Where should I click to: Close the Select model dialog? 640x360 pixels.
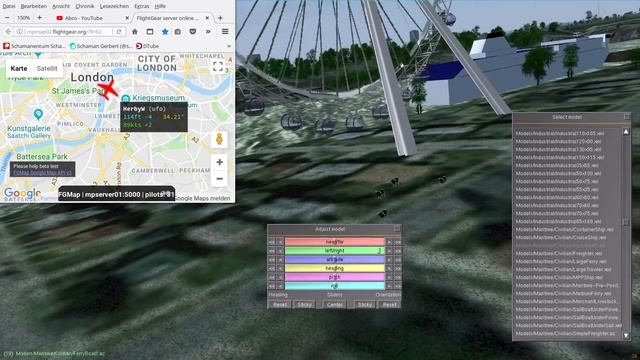click(x=627, y=117)
